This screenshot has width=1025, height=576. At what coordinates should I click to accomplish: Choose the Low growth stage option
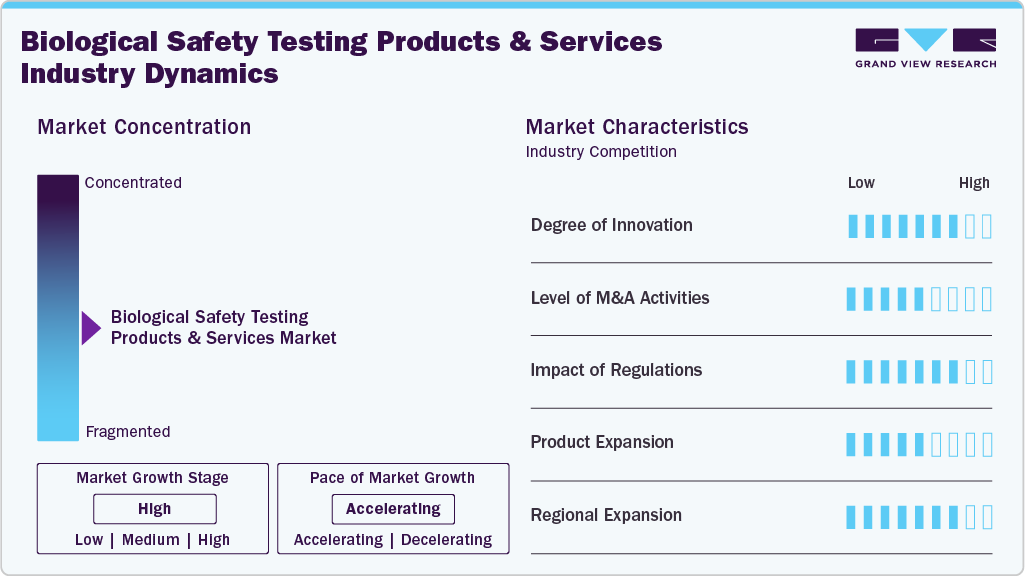[x=89, y=540]
